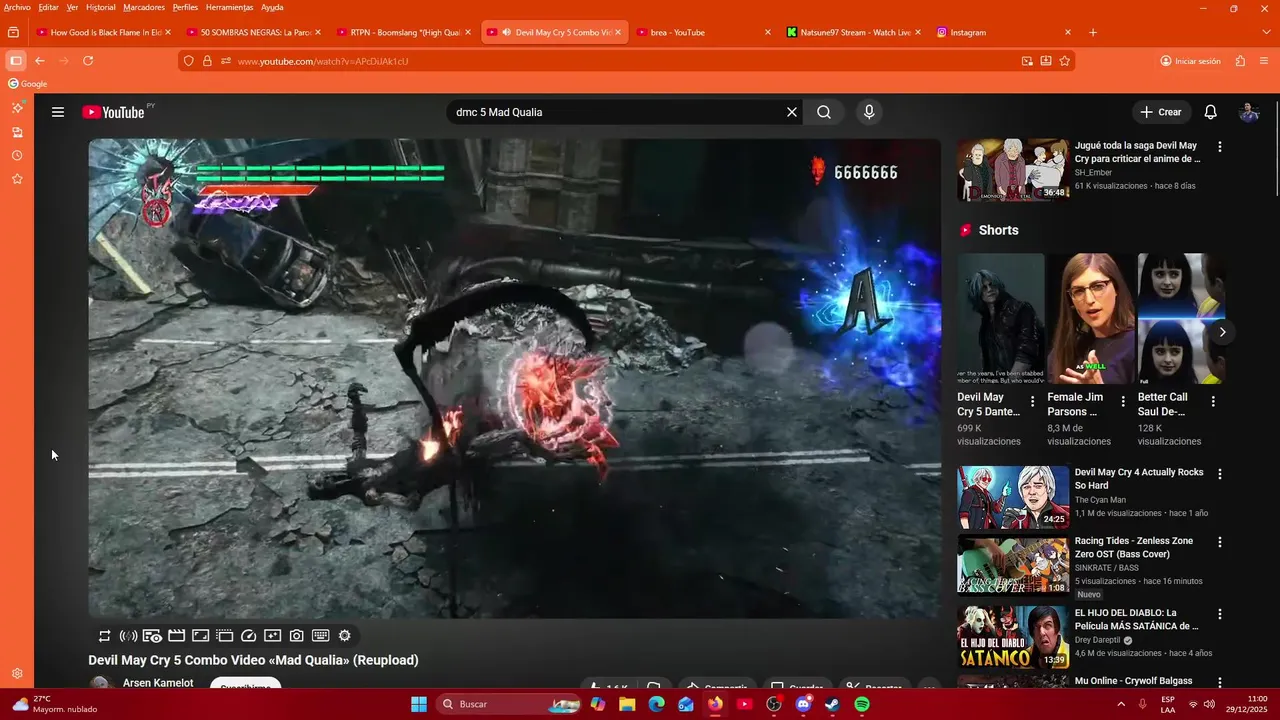
Task: Open sidebar settings gear at bottom
Action: click(x=17, y=674)
